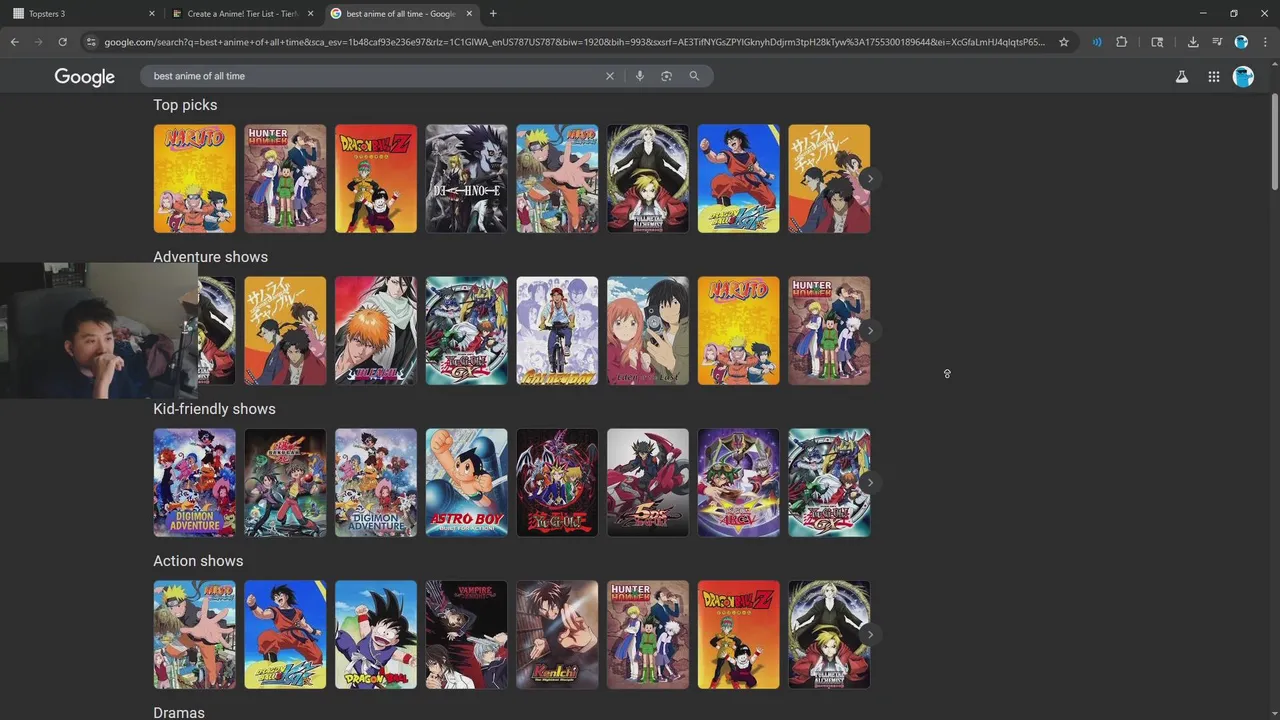Open Dragon Ball Z Kai poster in Top picks
1280x720 pixels.
pos(738,179)
